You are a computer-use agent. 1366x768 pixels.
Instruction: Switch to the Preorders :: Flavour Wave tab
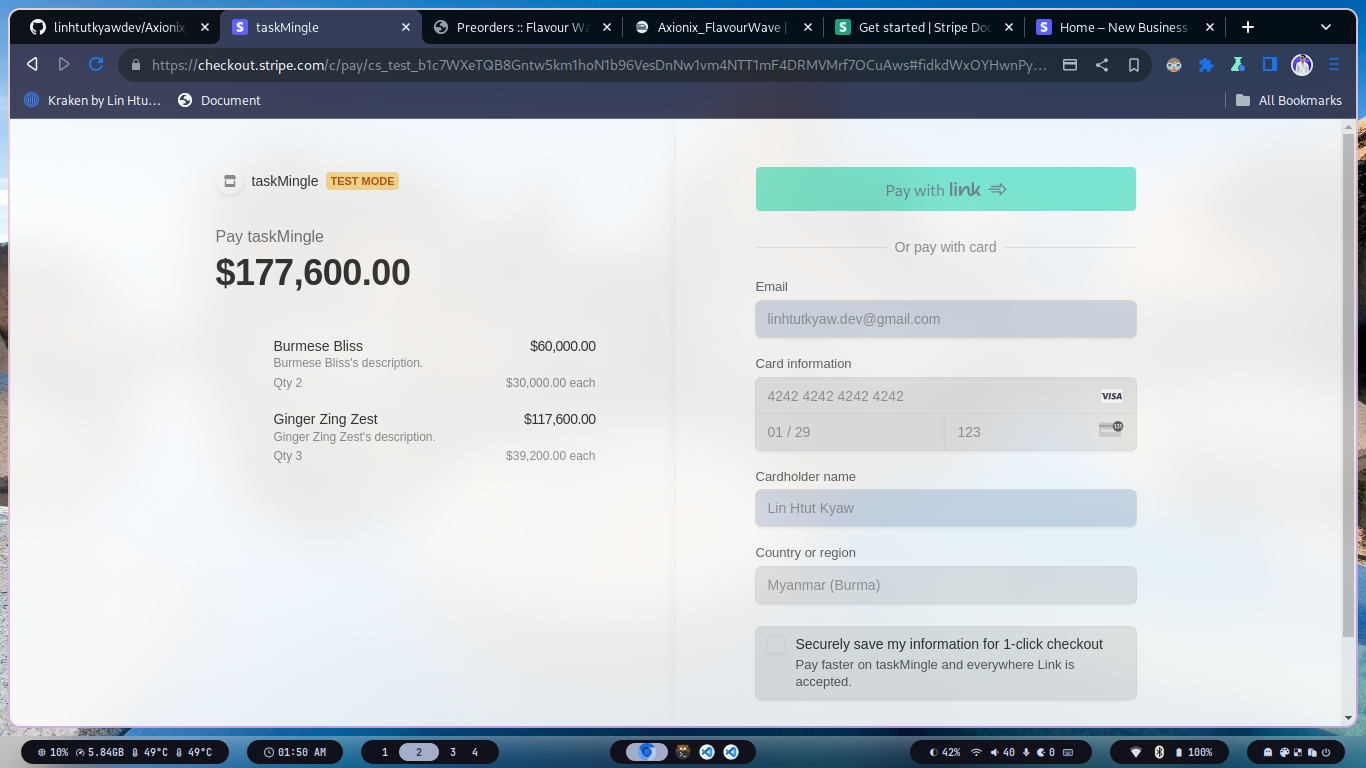pyautogui.click(x=522, y=27)
